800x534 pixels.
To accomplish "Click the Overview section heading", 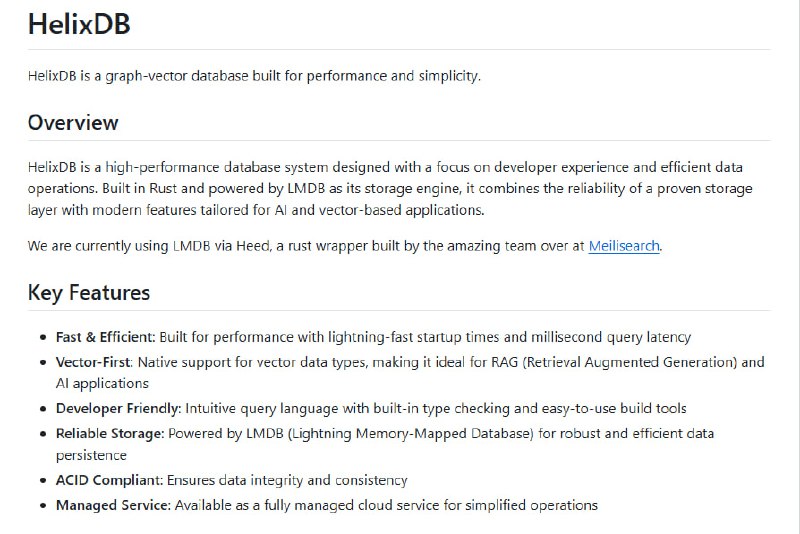I will (73, 123).
